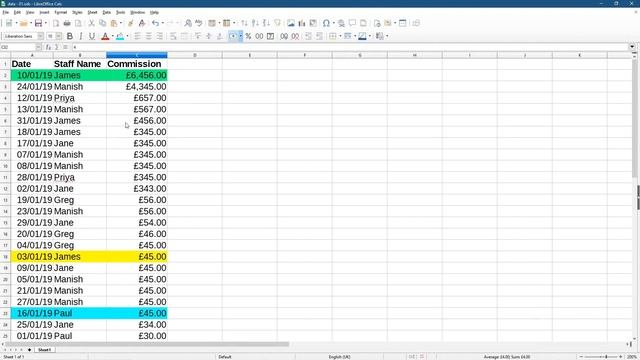The image size is (640, 360).
Task: Open the File menu
Action: coord(5,13)
